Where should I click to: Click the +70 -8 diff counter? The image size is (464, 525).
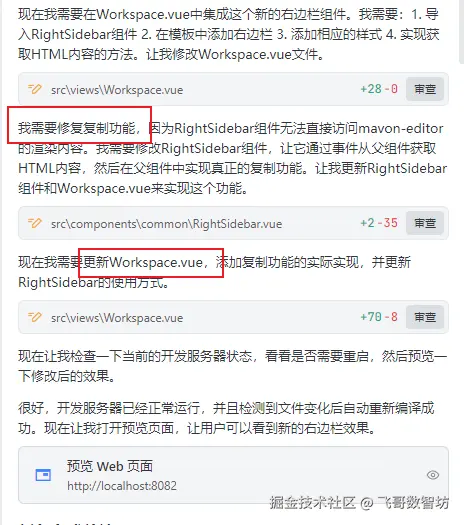[x=379, y=317]
